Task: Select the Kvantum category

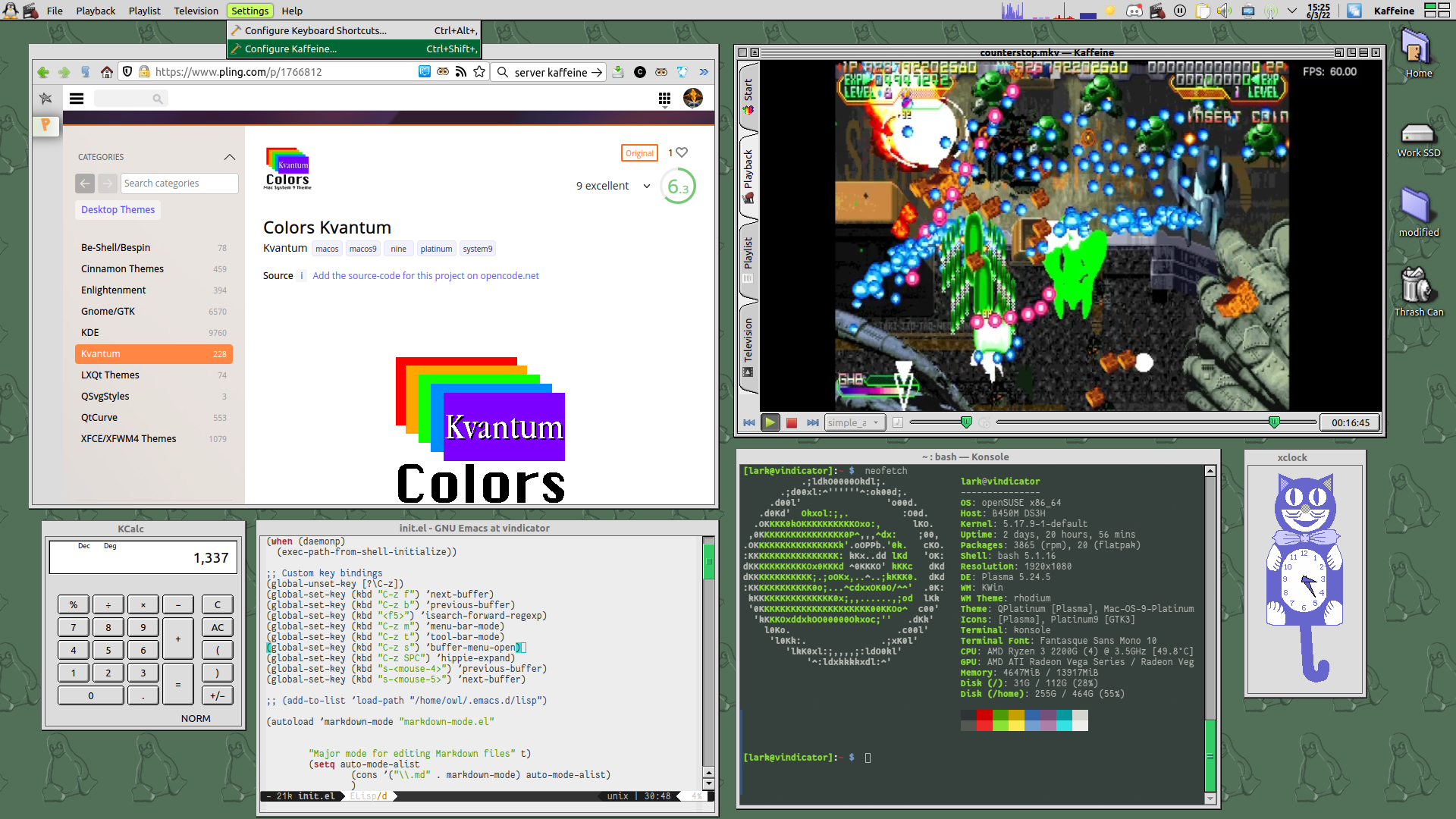Action: (x=154, y=354)
